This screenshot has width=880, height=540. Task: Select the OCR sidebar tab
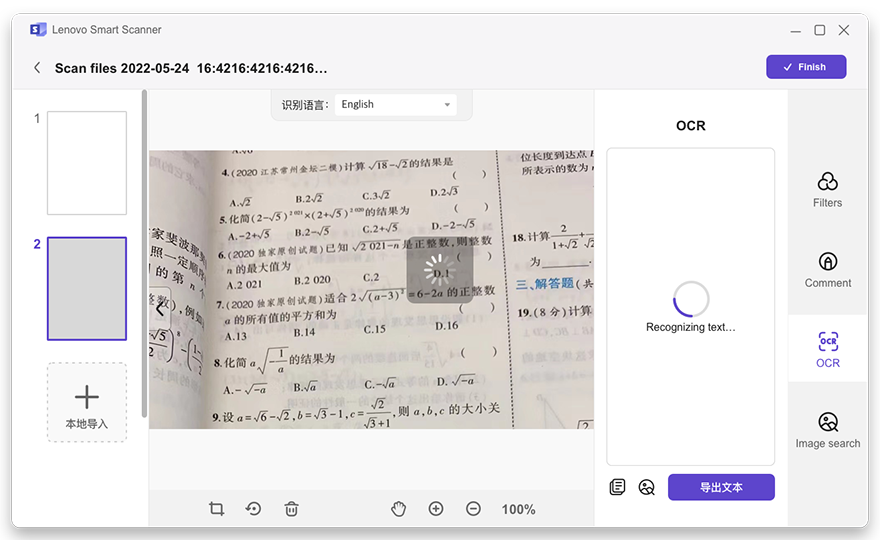827,349
